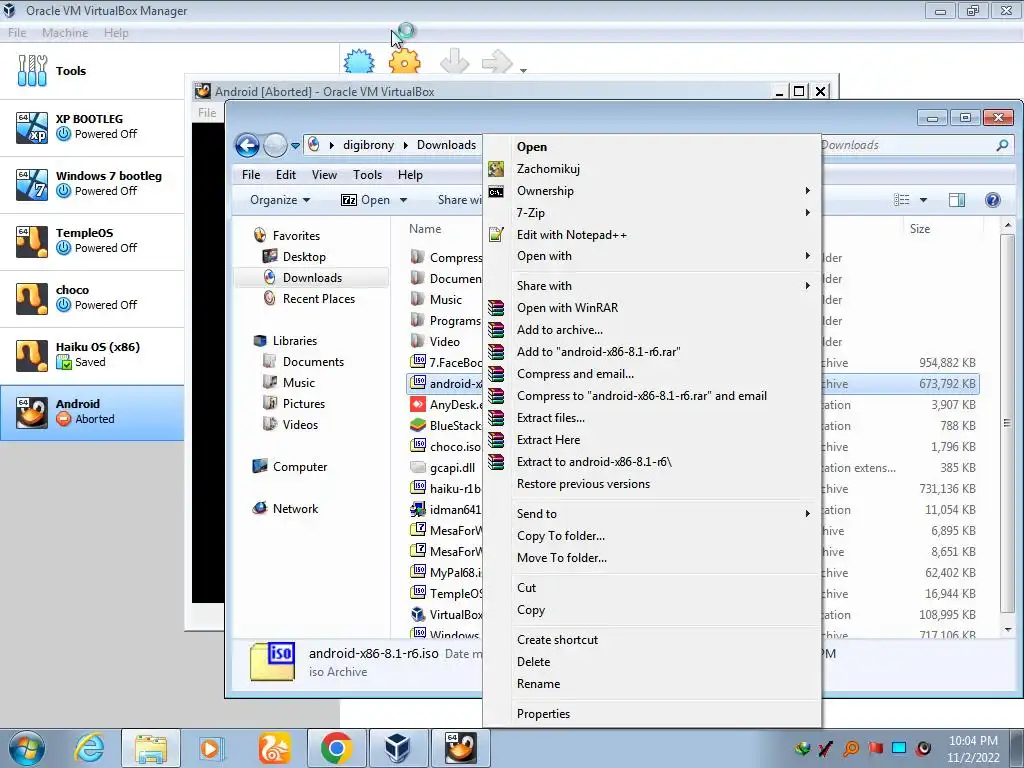Open the Explorer Tools menu
Image resolution: width=1024 pixels, height=768 pixels.
click(367, 174)
